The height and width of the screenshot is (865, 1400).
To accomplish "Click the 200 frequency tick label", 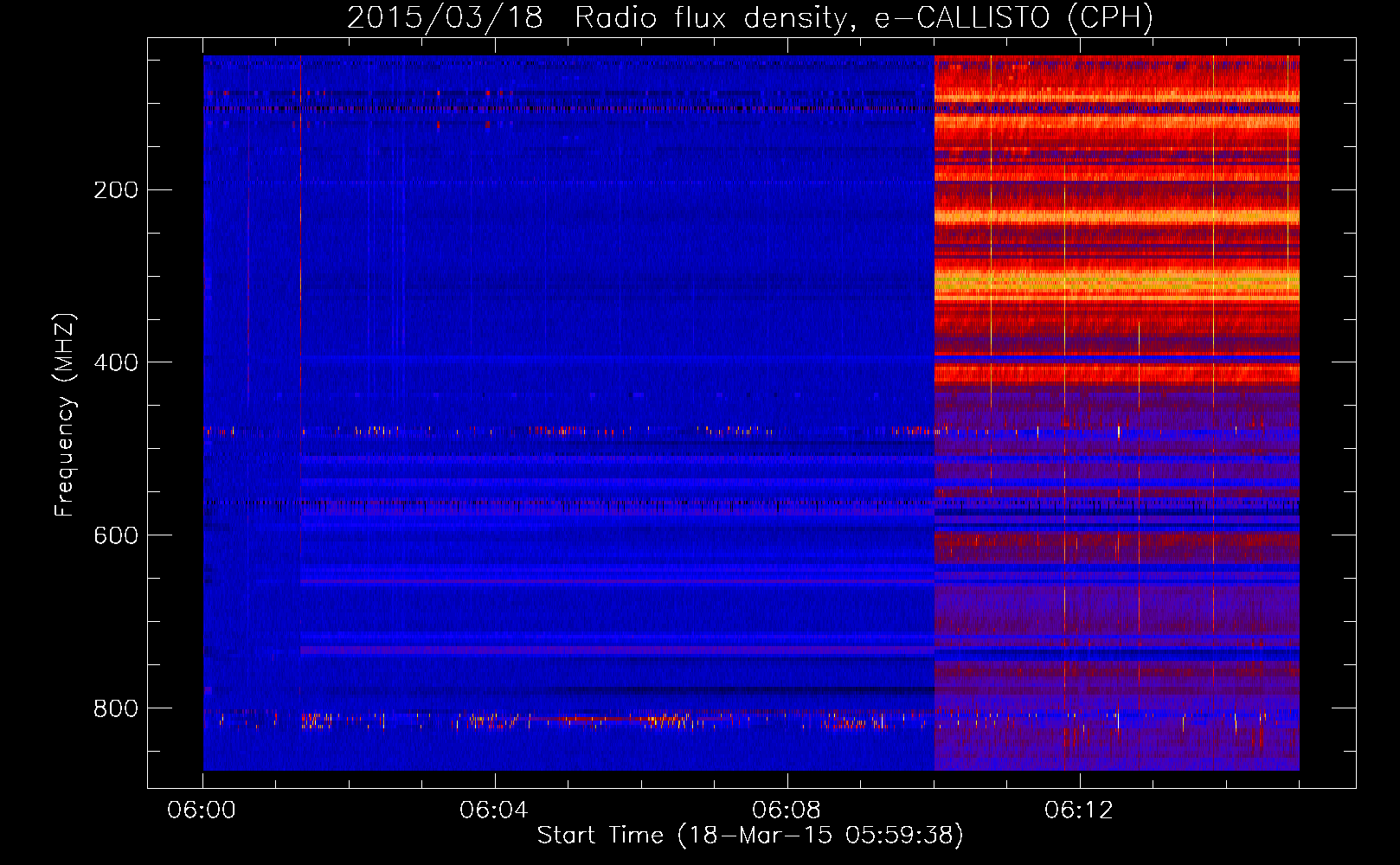I will 116,189.
